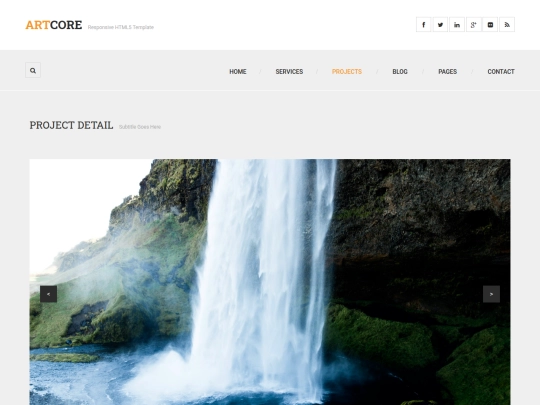Screen dimensions: 540x405
Task: Visit the LinkedIn social icon
Action: pos(457,24)
